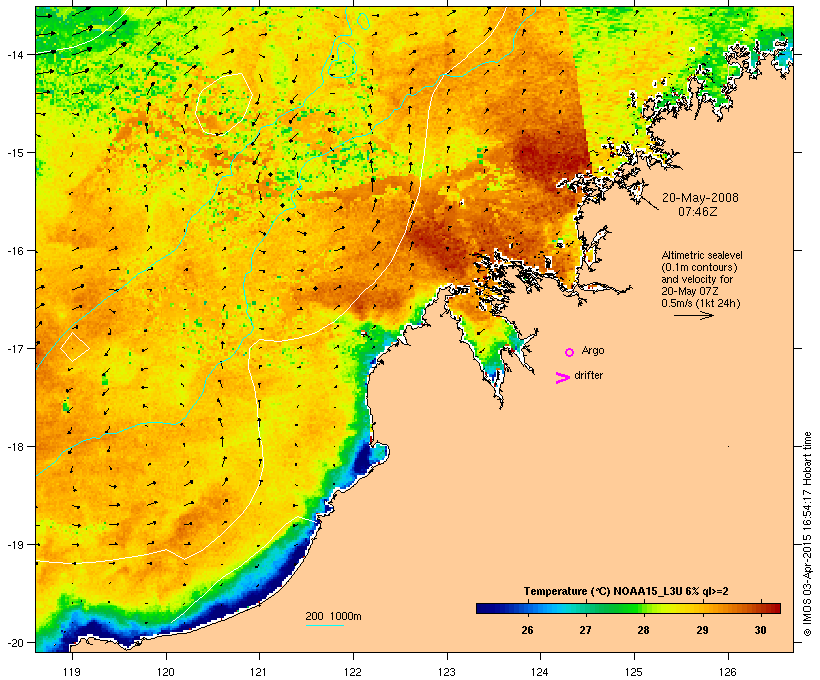Click the -14 latitude axis label
Screen dimensions: 820x680
tap(15, 54)
